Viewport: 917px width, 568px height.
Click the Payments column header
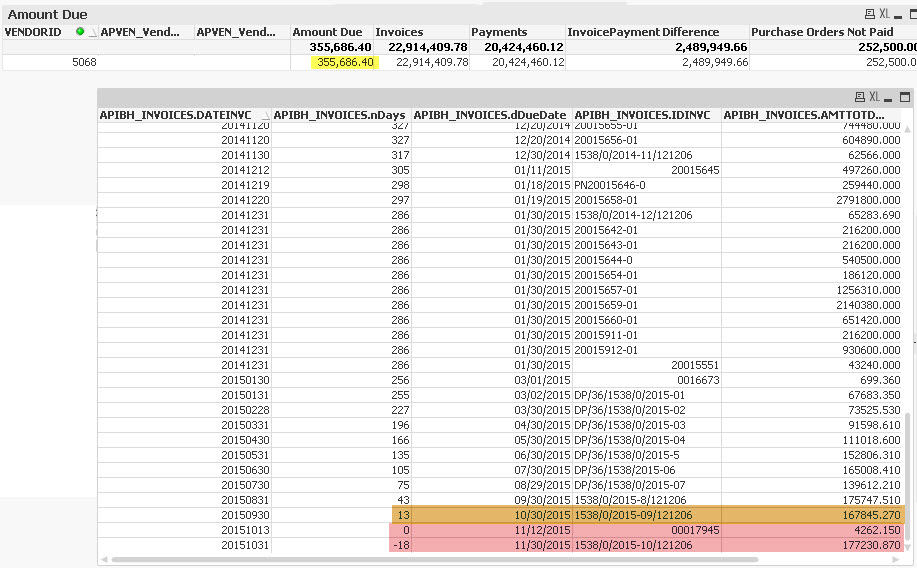click(499, 32)
